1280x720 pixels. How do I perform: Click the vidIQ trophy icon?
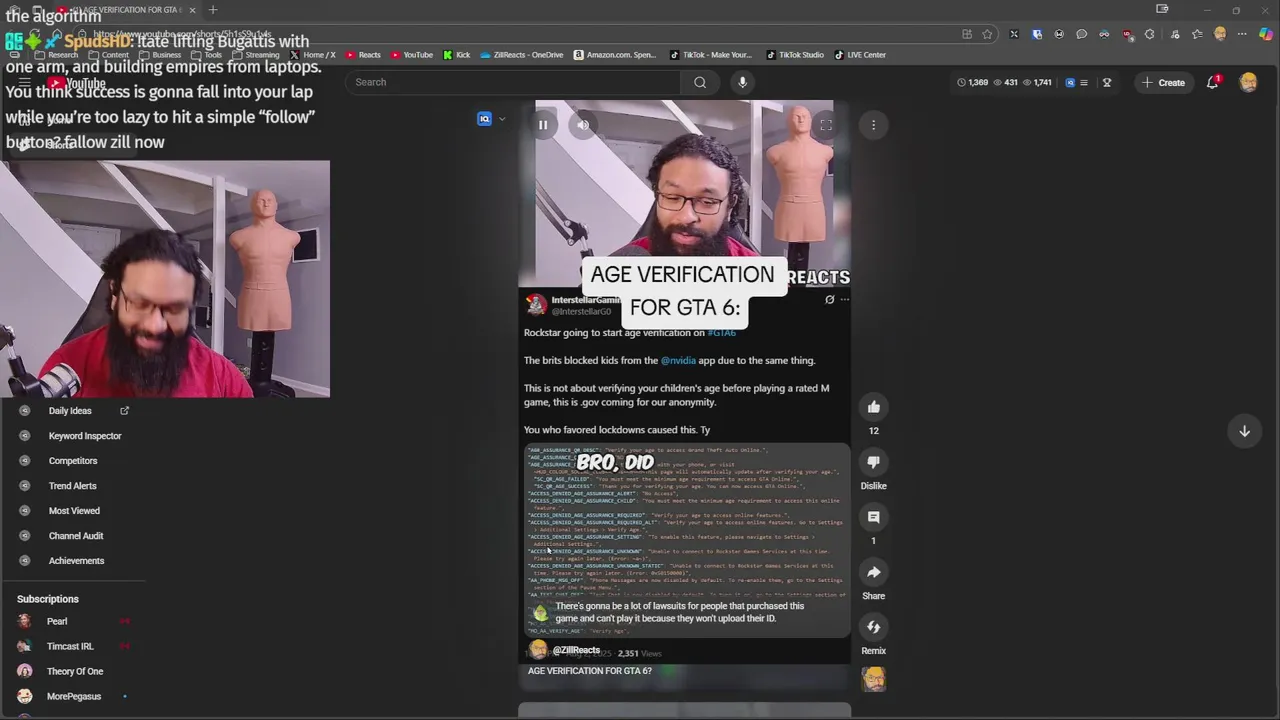[x=1107, y=82]
